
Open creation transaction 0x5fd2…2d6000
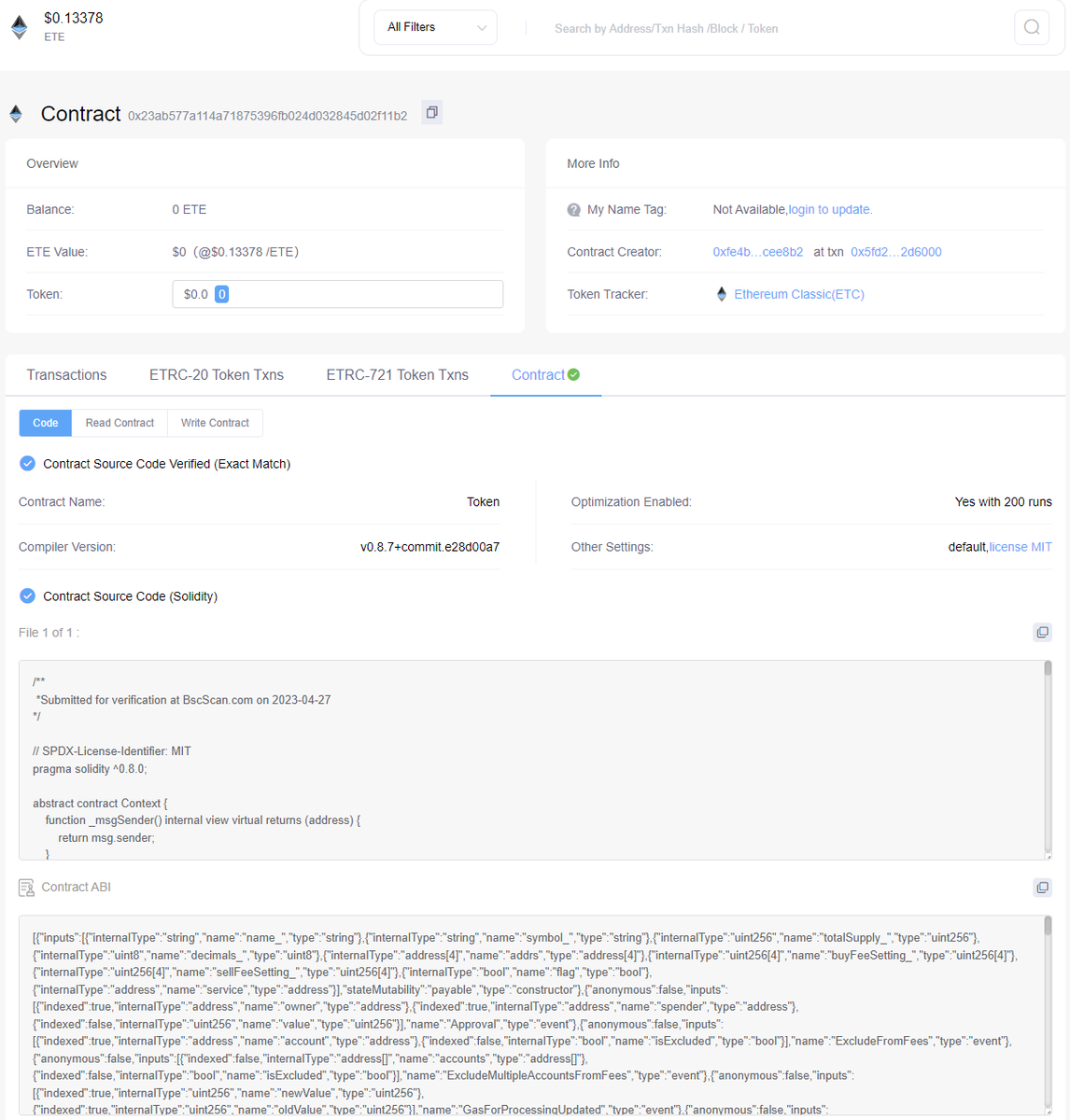[896, 252]
